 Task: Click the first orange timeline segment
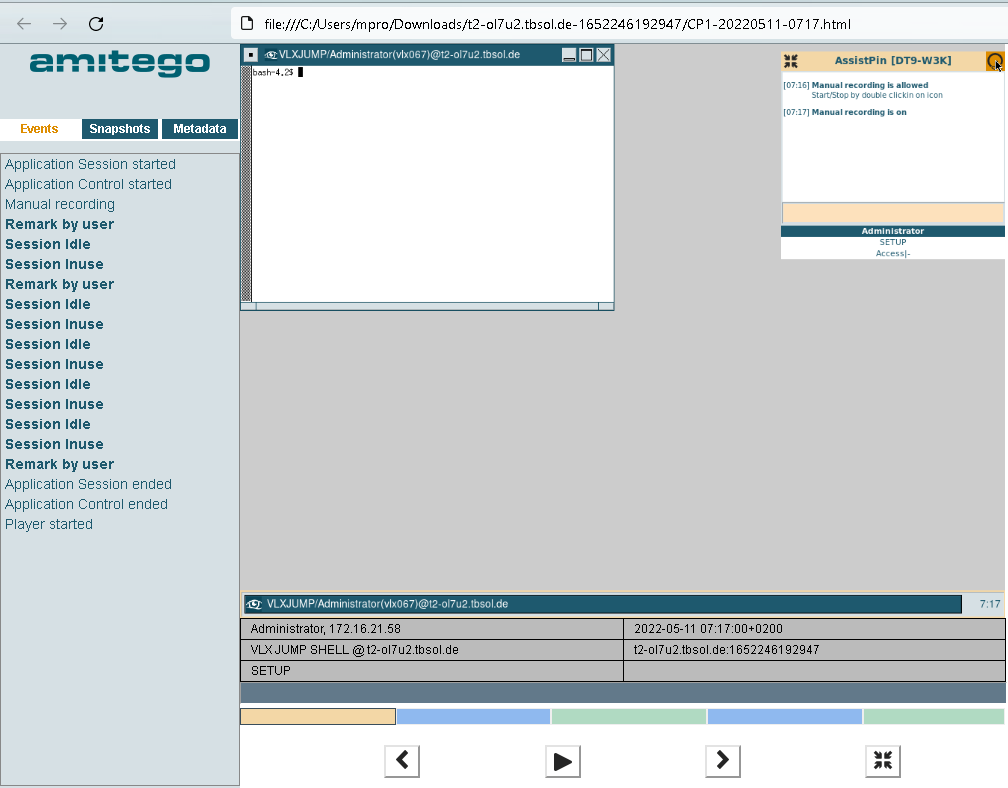tap(318, 716)
